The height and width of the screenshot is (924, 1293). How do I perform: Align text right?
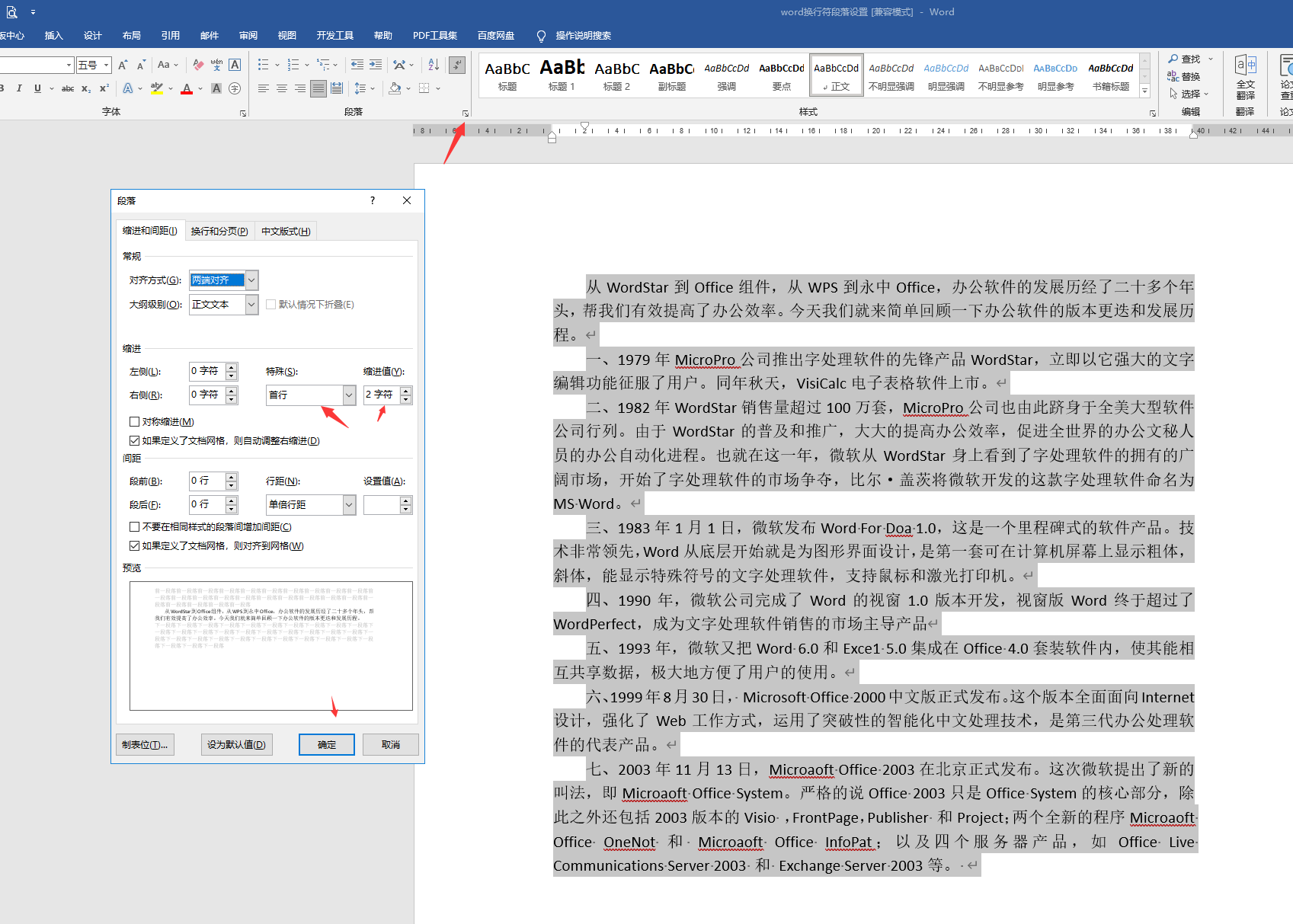300,88
